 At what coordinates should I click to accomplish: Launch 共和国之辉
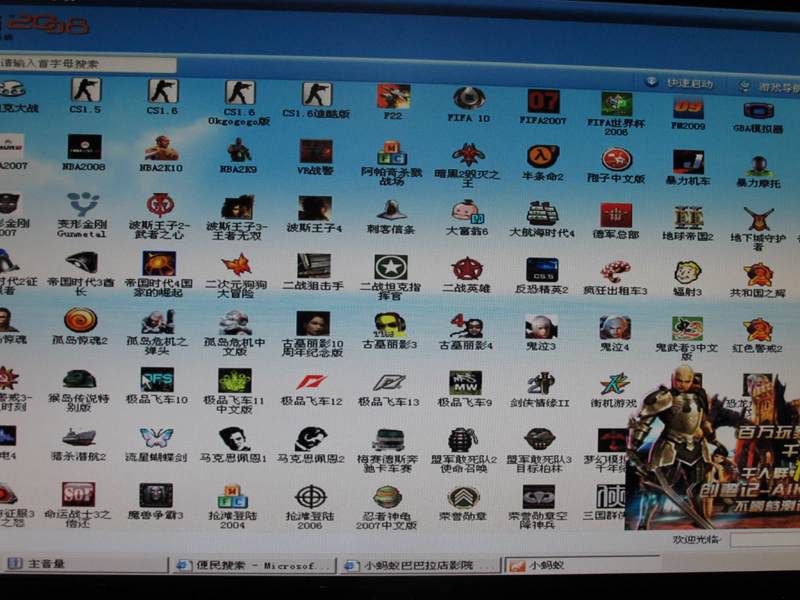tap(758, 275)
